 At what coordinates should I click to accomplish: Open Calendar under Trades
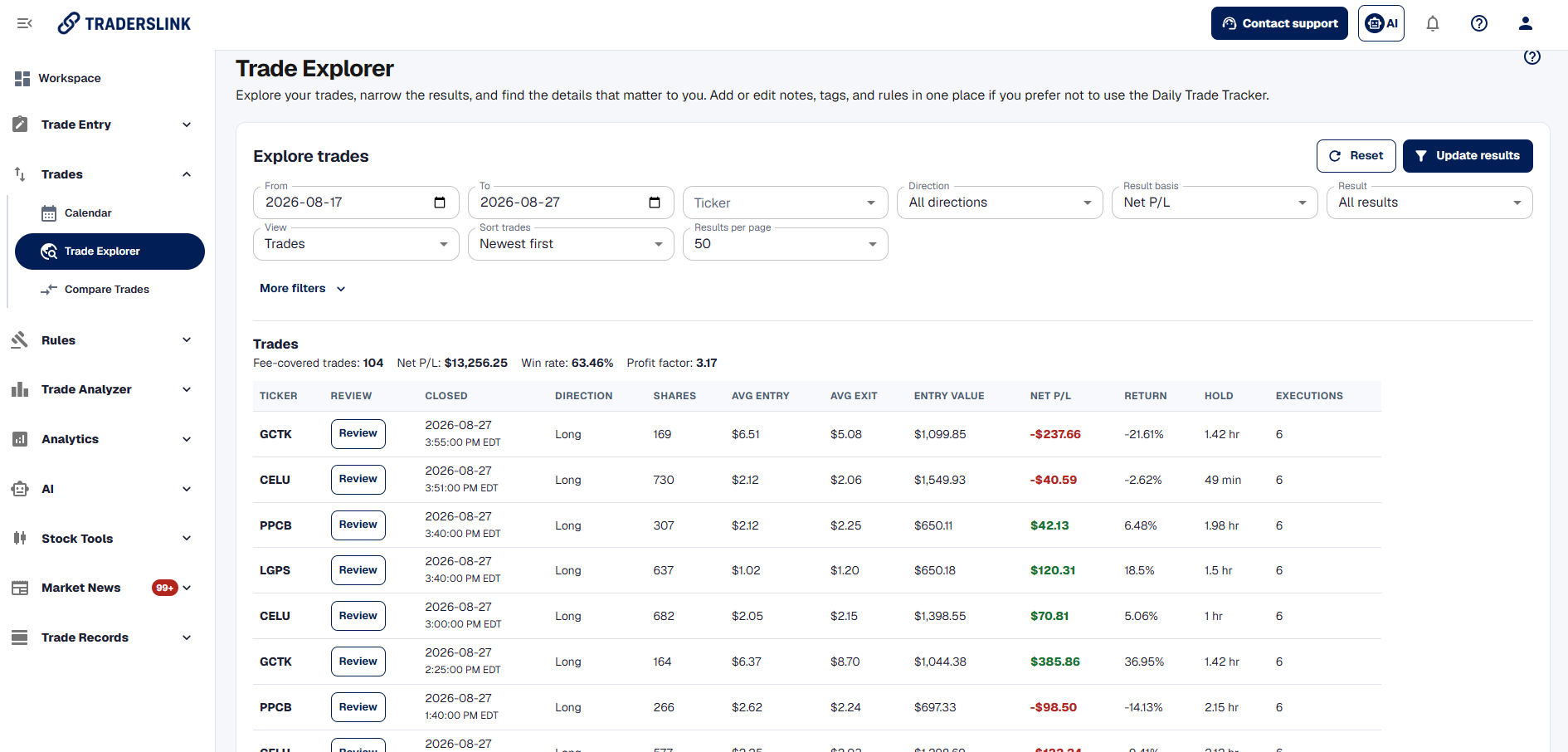[x=88, y=213]
